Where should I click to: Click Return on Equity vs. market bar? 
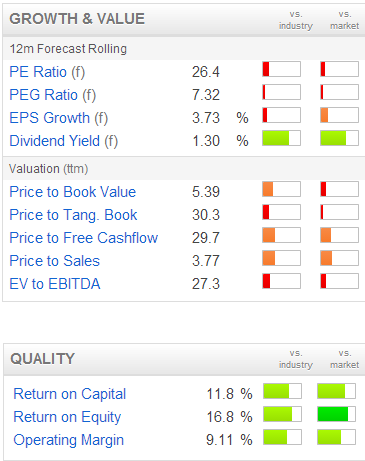point(336,414)
